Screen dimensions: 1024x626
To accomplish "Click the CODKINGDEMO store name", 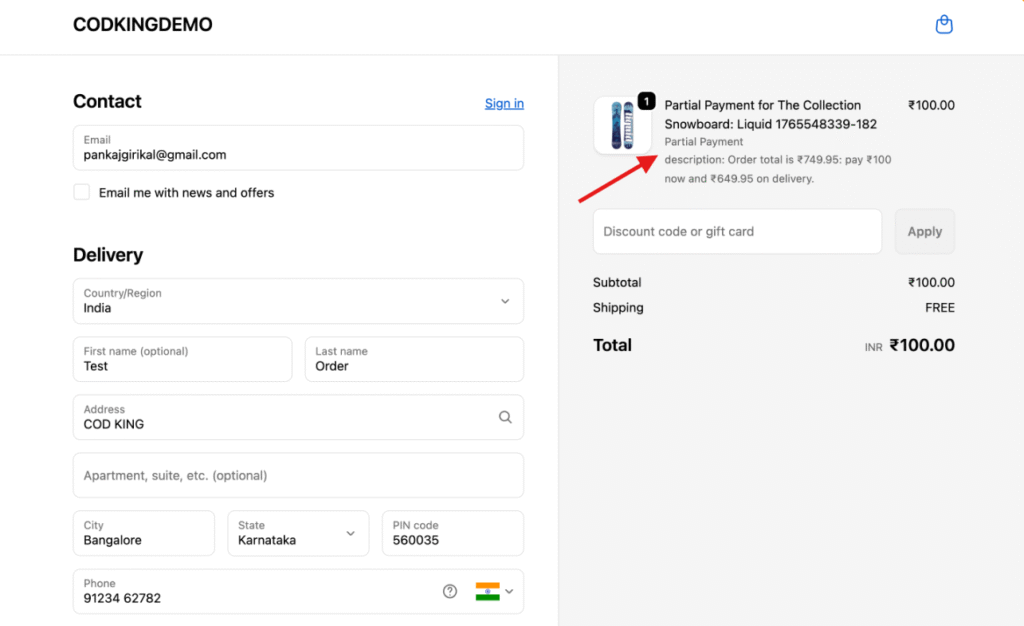I will point(142,25).
